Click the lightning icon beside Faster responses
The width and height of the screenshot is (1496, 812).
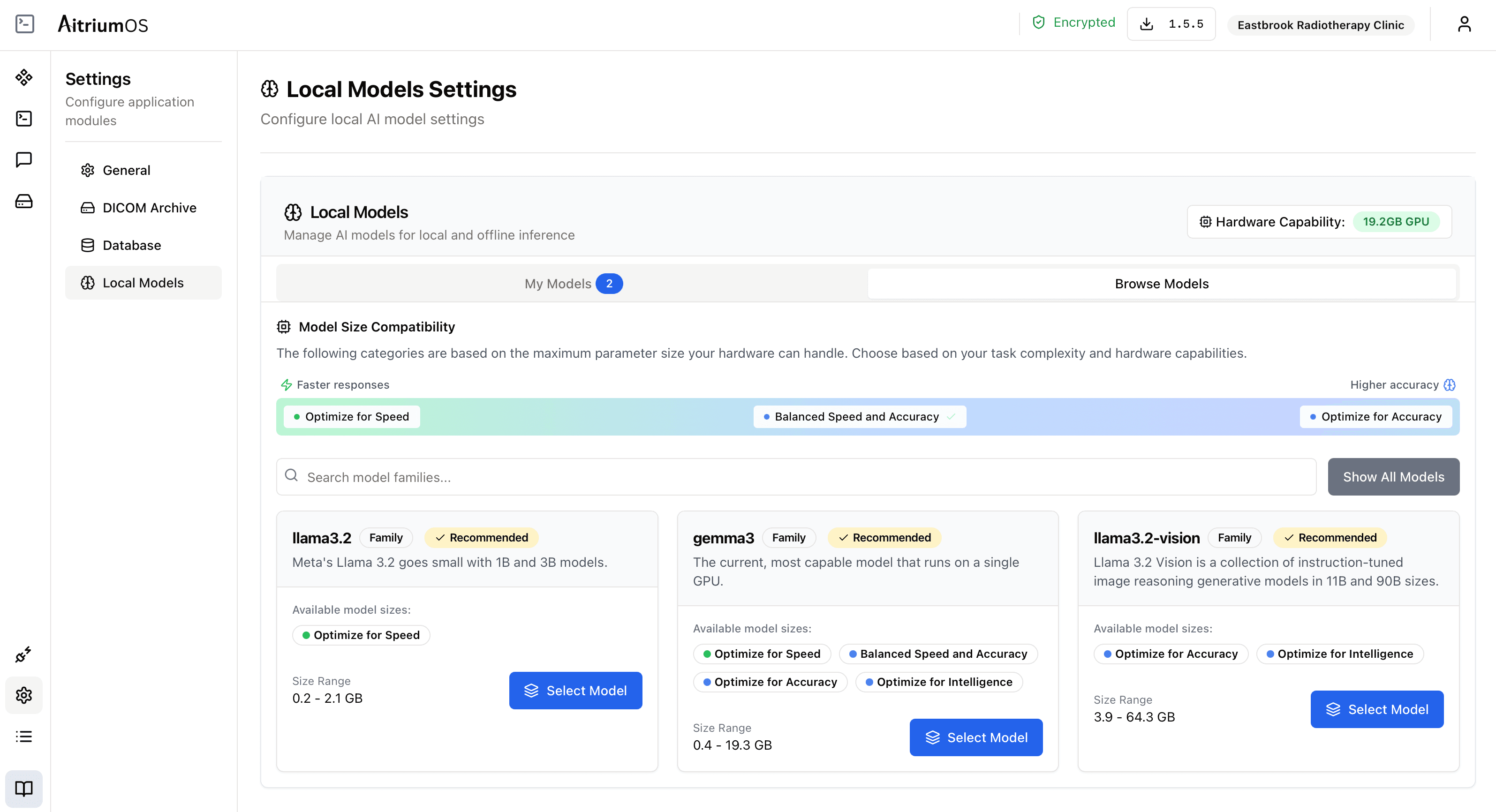coord(287,385)
